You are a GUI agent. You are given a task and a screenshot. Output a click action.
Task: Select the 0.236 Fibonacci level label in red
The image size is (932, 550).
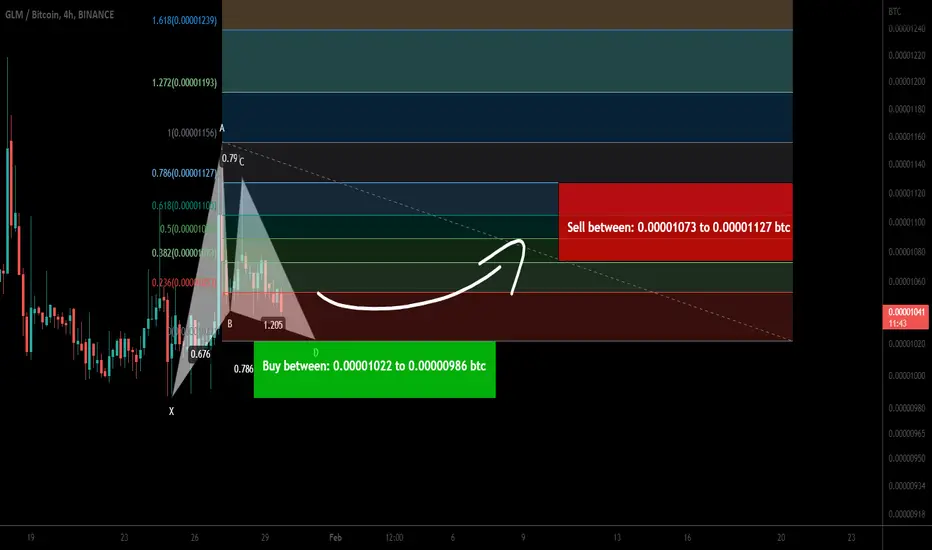tap(184, 282)
